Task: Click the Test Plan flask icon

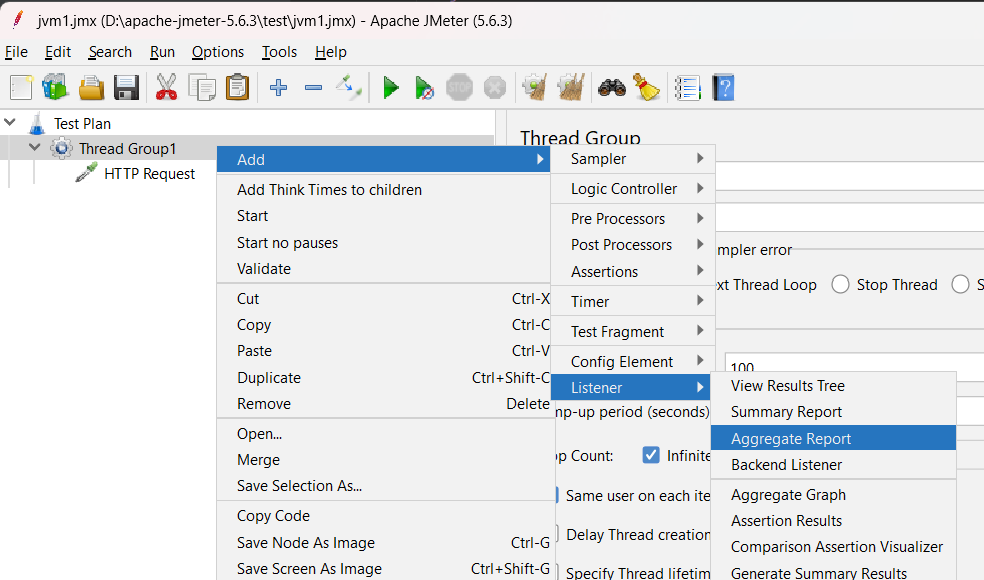Action: 37,124
